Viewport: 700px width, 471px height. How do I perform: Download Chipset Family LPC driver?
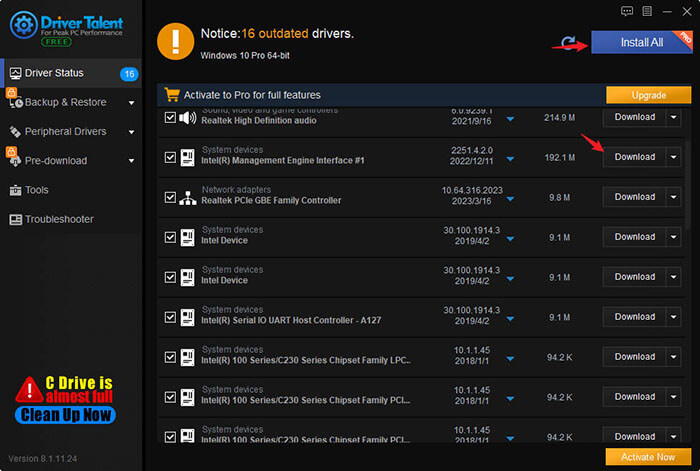tap(634, 357)
